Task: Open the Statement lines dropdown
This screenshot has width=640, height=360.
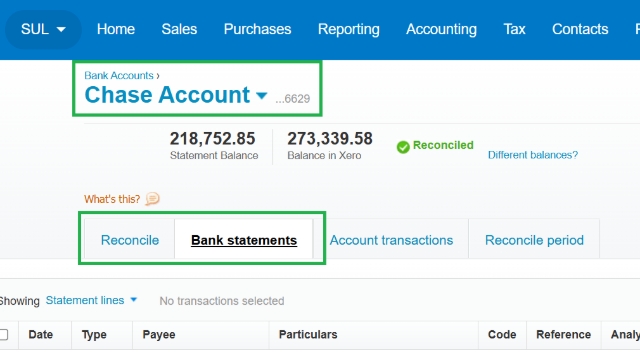Action: [x=91, y=300]
